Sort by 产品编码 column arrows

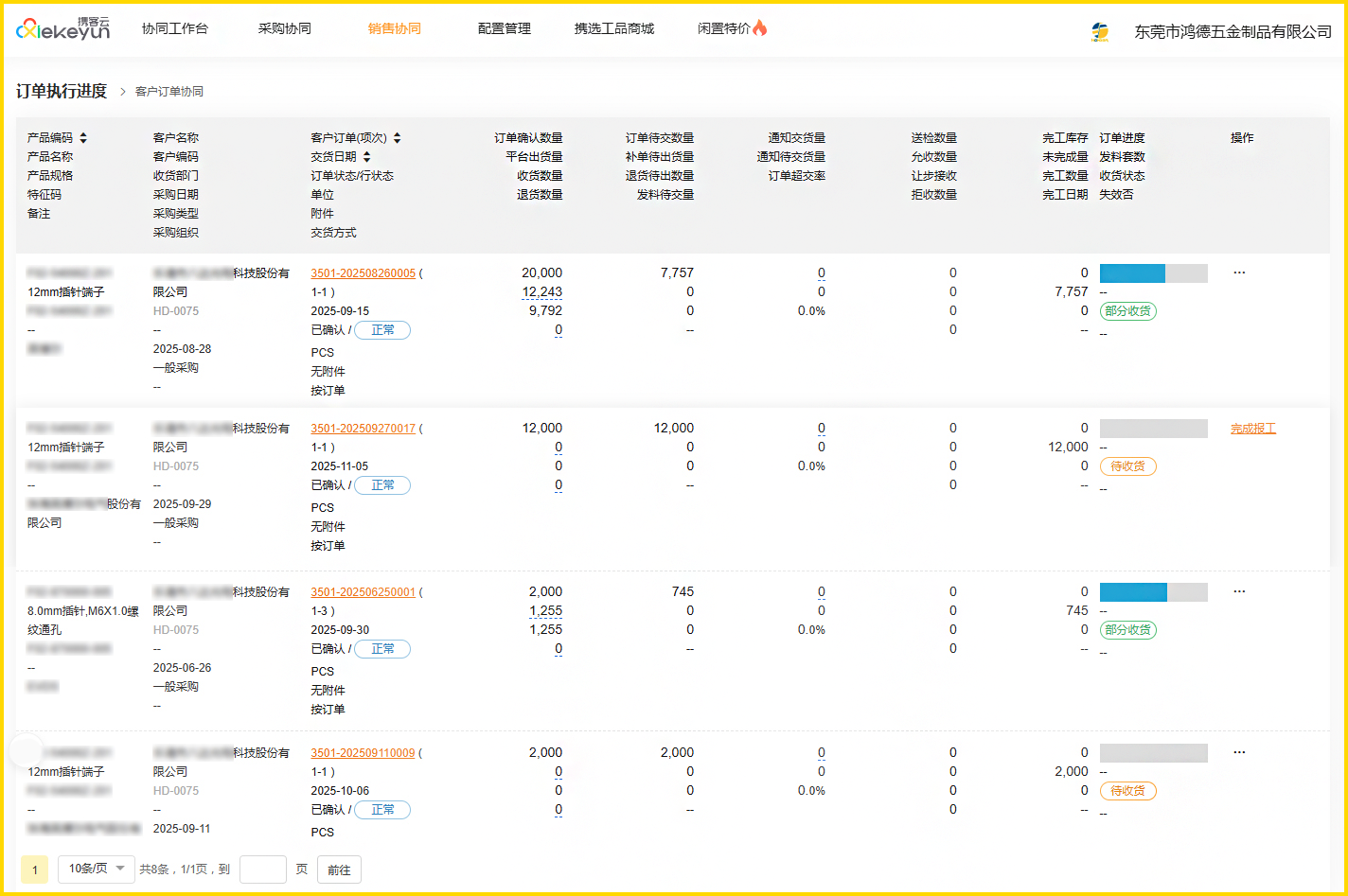(83, 138)
